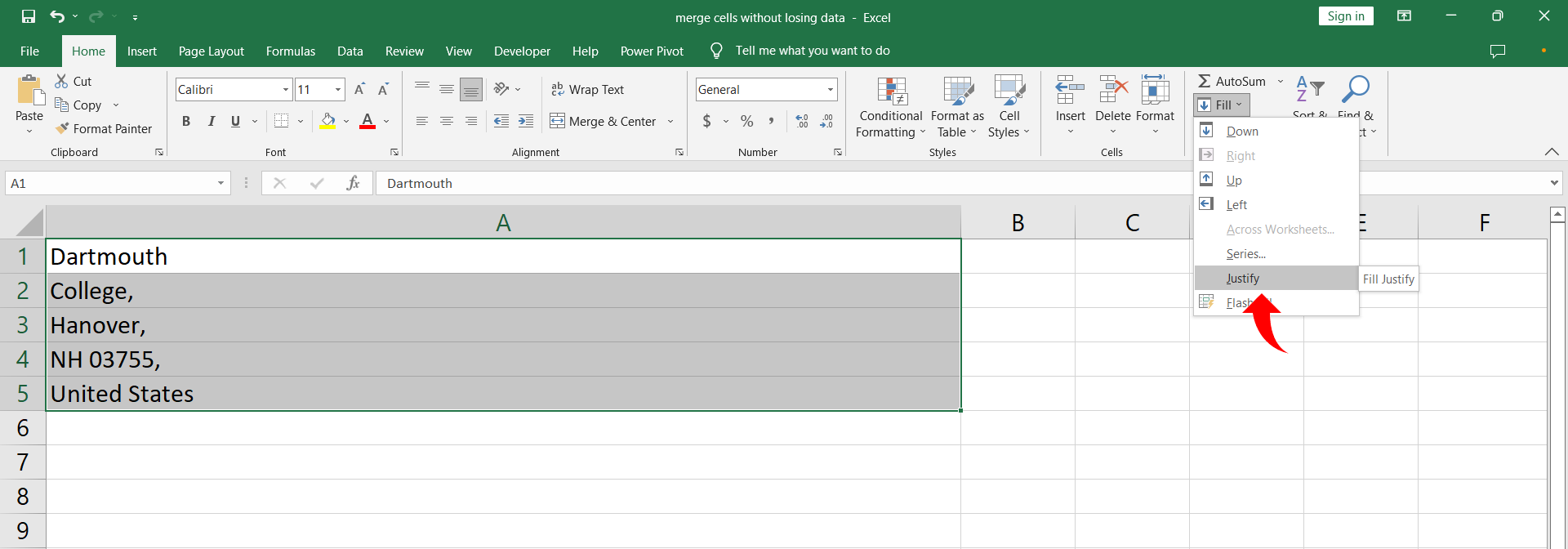Viewport: 1568px width, 549px height.
Task: Toggle Wrap Text
Action: tap(587, 89)
